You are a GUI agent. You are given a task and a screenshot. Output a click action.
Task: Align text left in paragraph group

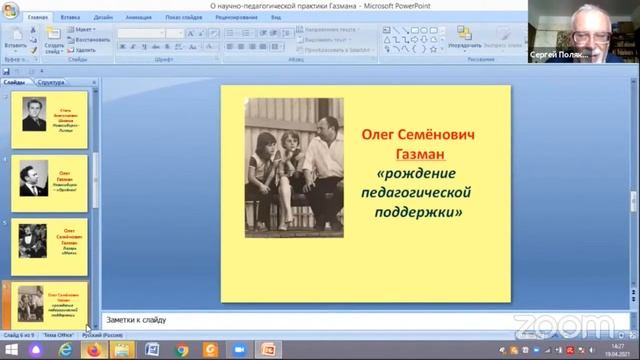[230, 47]
